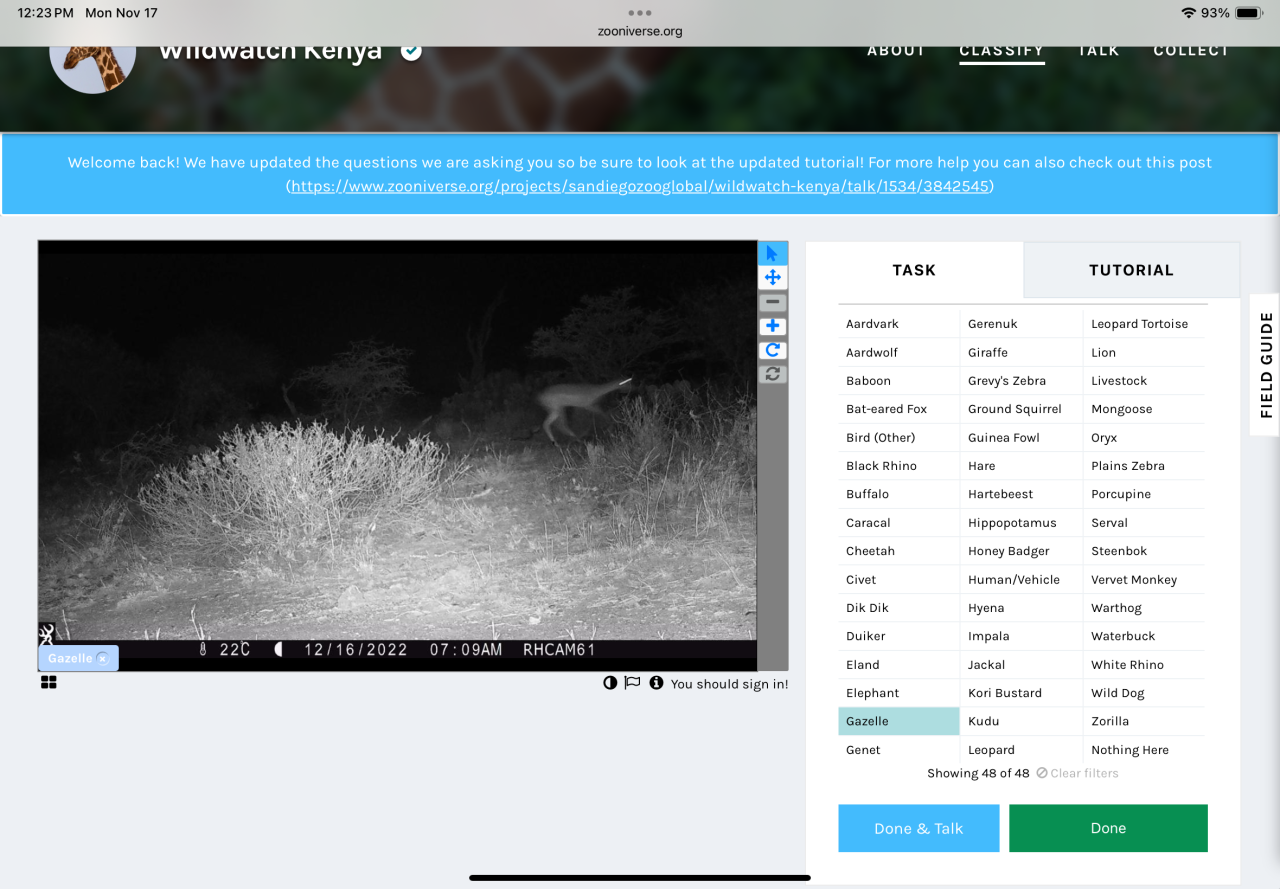Pick Impala in the species list
The image size is (1280, 889).
click(x=988, y=636)
